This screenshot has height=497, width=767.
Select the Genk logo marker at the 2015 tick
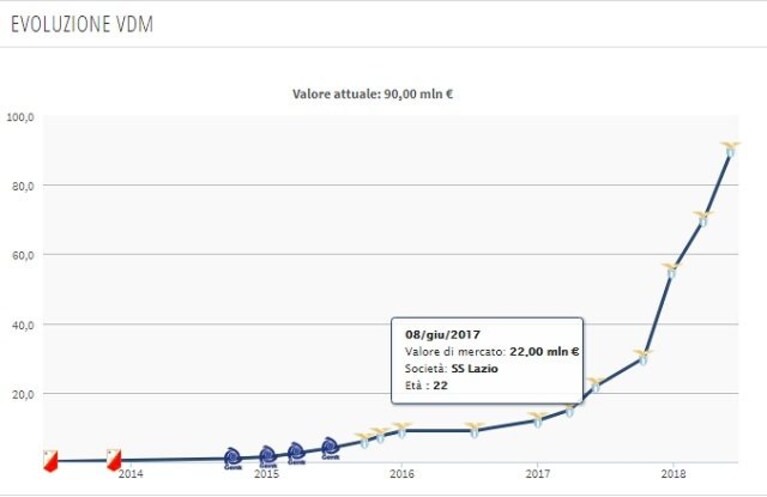click(x=268, y=457)
